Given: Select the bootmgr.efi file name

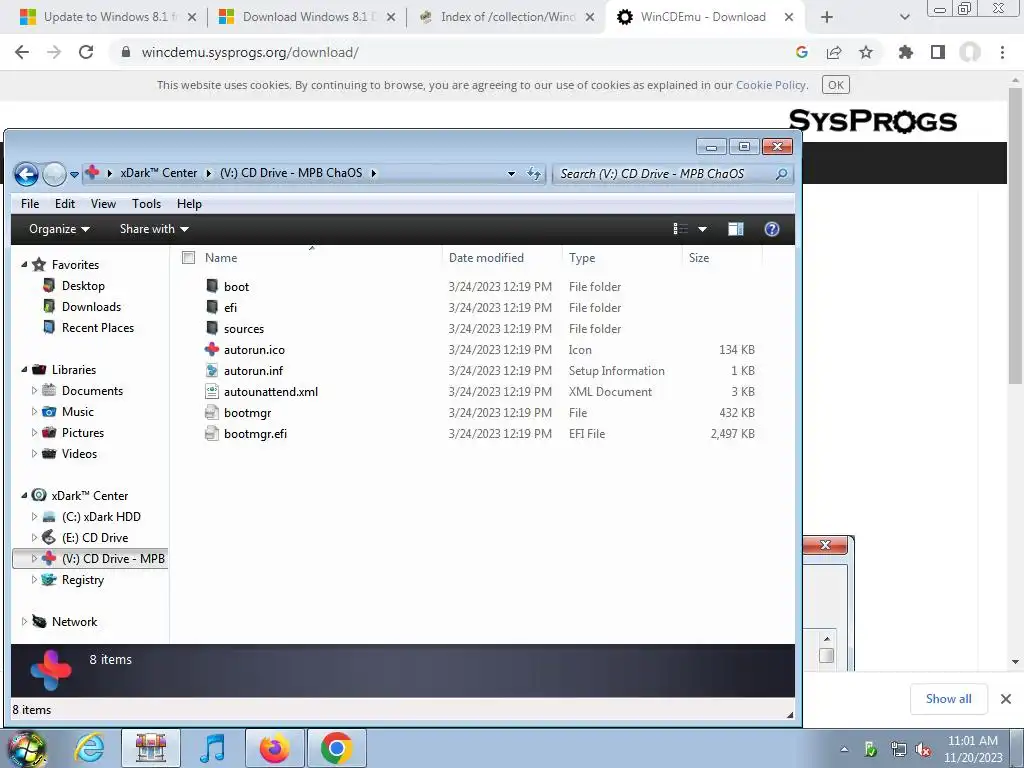Looking at the screenshot, I should coord(255,434).
